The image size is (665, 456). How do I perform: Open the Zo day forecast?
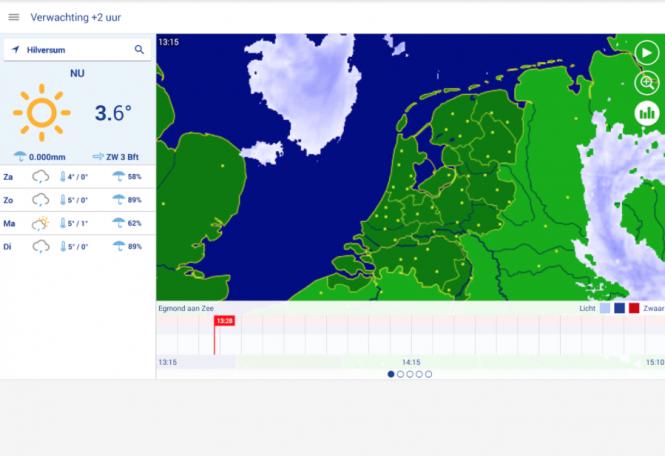pyautogui.click(x=78, y=200)
